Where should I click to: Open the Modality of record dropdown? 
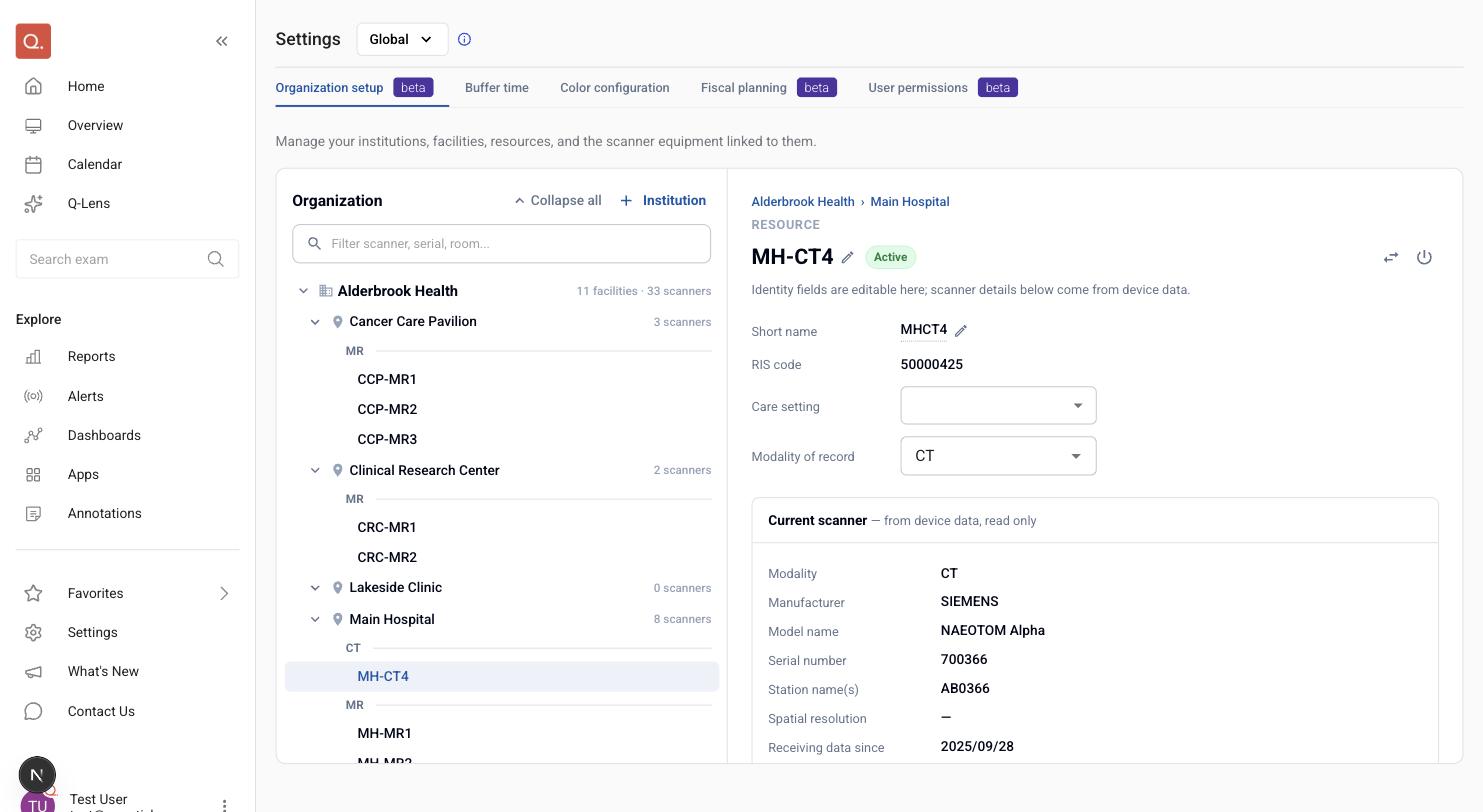[998, 456]
